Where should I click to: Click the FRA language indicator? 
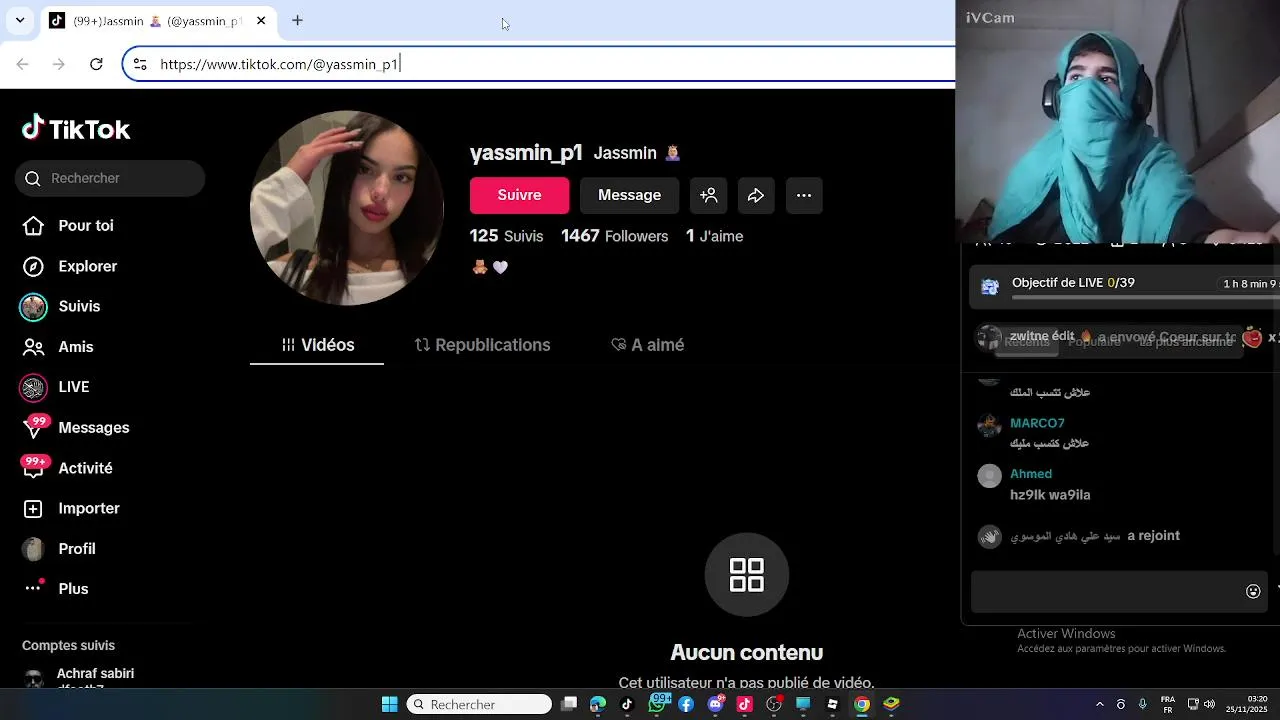point(1167,705)
